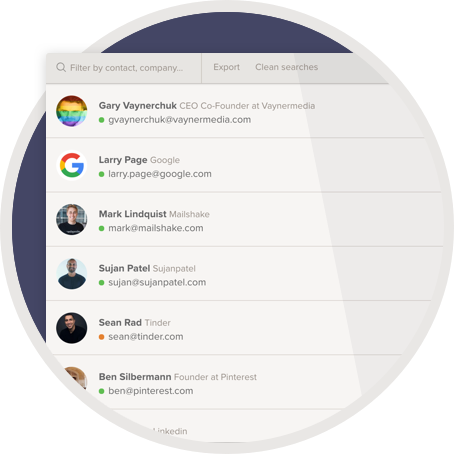
Task: Select the email ben@pinterest.com
Action: coord(151,391)
